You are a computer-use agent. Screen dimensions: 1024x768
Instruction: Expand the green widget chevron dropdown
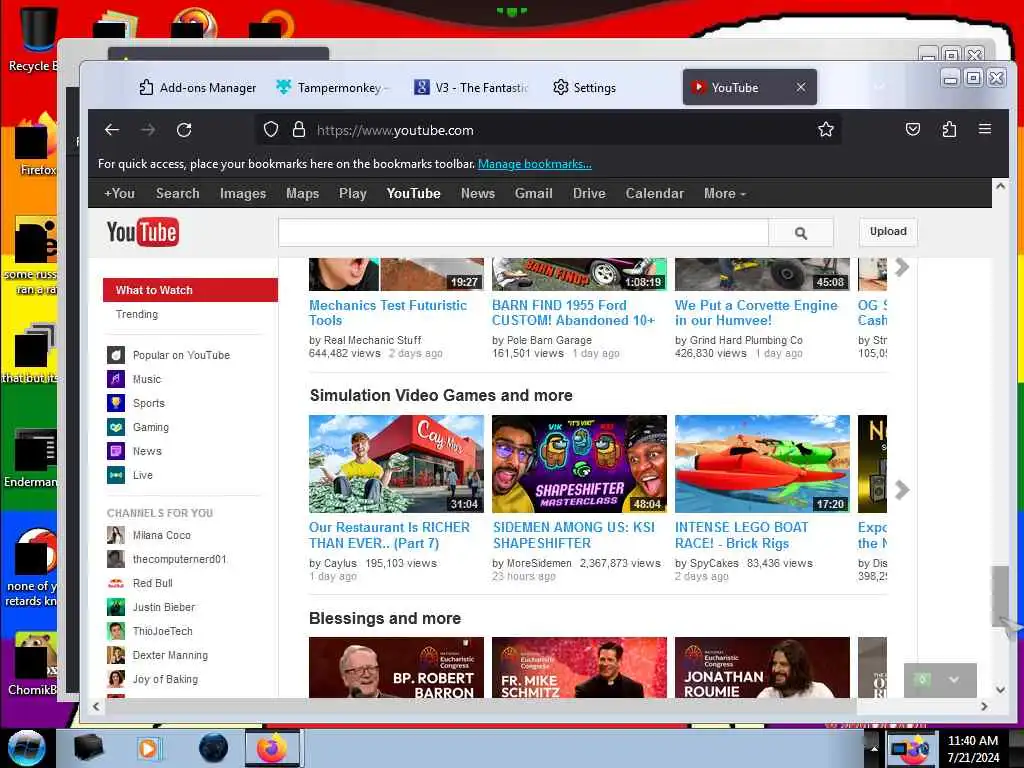tap(954, 680)
